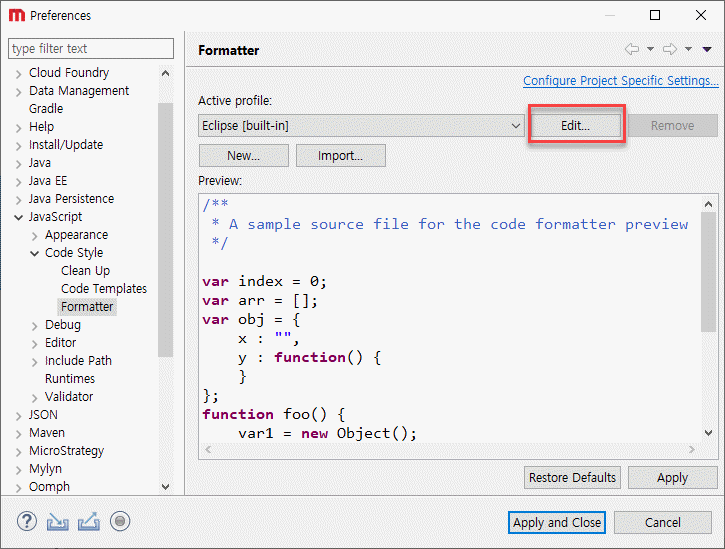Click Apply and Close button
This screenshot has width=725, height=549.
pos(557,523)
